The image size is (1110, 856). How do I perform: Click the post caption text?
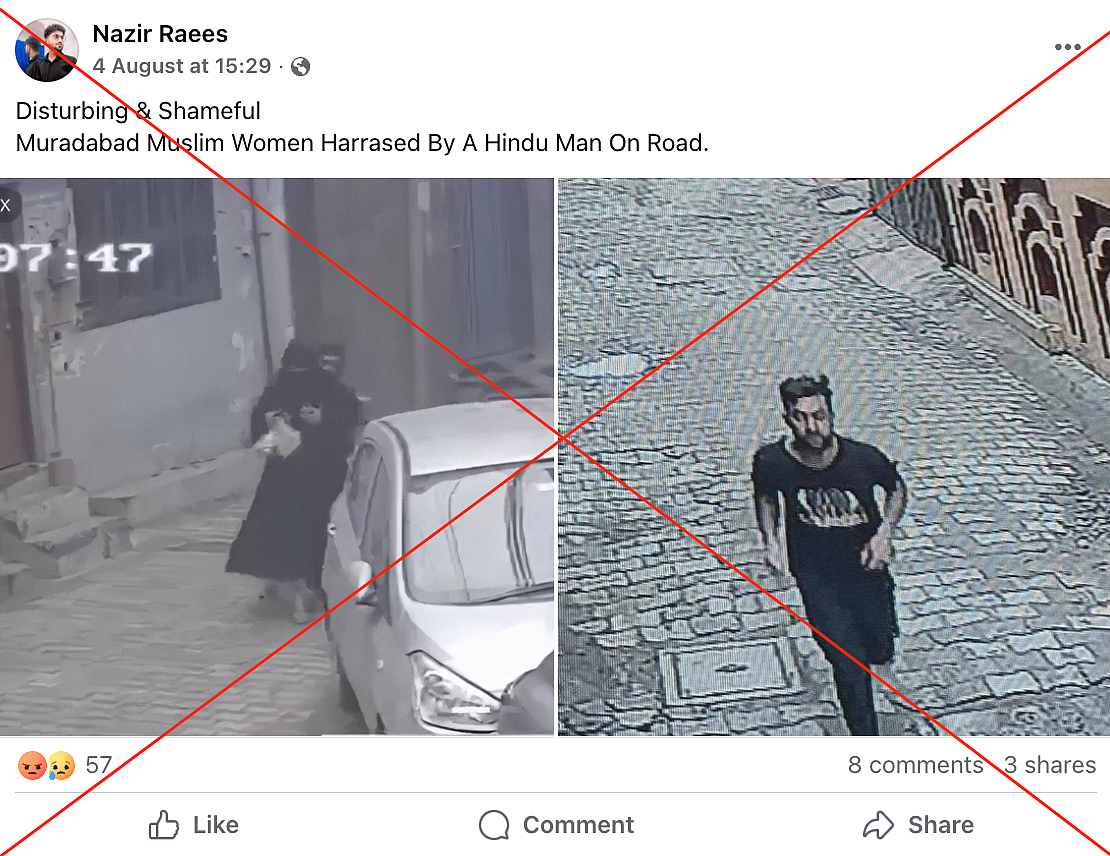pyautogui.click(x=362, y=127)
